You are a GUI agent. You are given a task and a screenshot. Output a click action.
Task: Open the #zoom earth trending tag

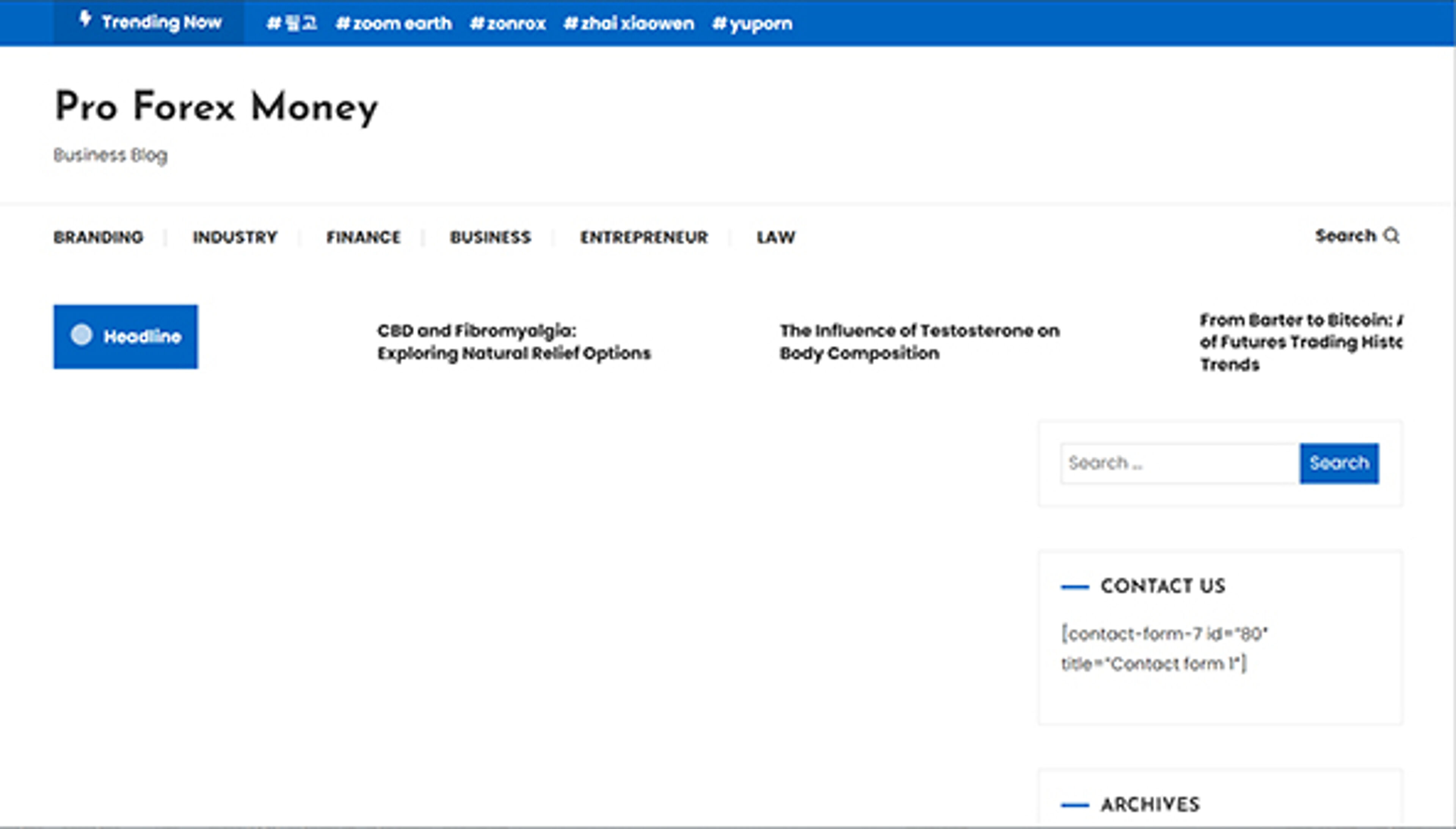395,23
